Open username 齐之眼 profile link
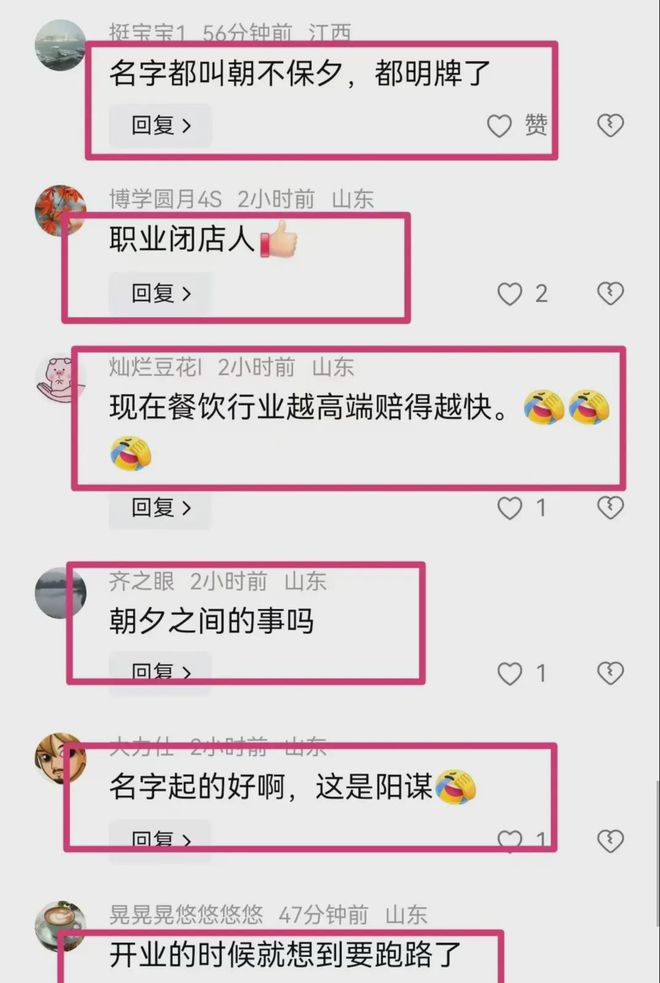Screen dimensions: 660x983 (x=142, y=581)
